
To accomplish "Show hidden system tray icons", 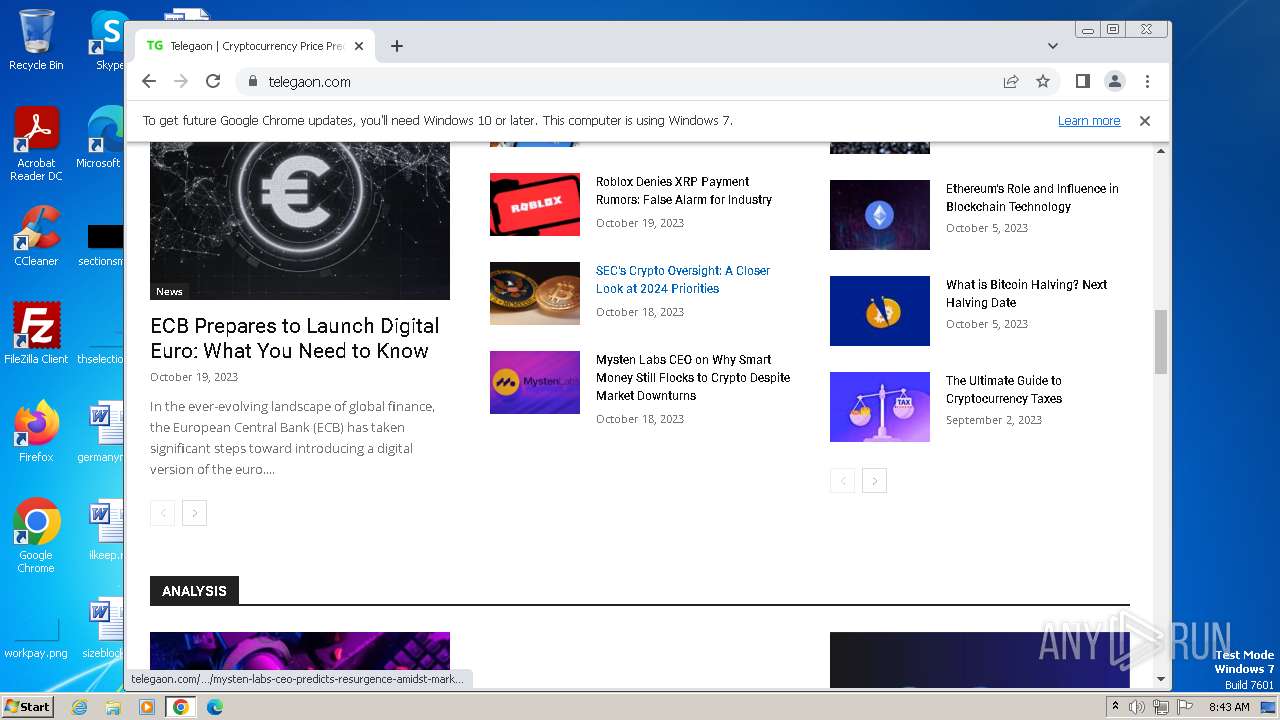I will 1115,706.
